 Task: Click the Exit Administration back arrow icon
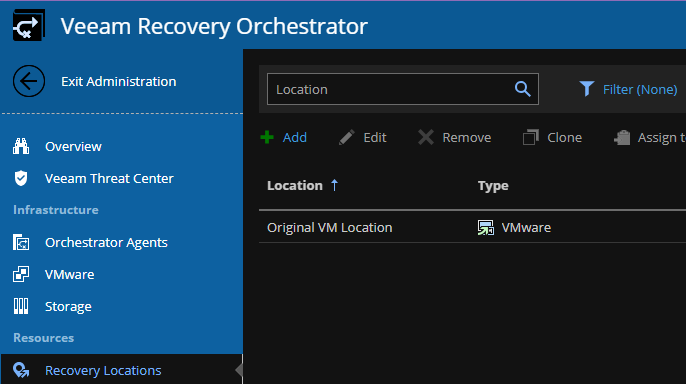(29, 81)
